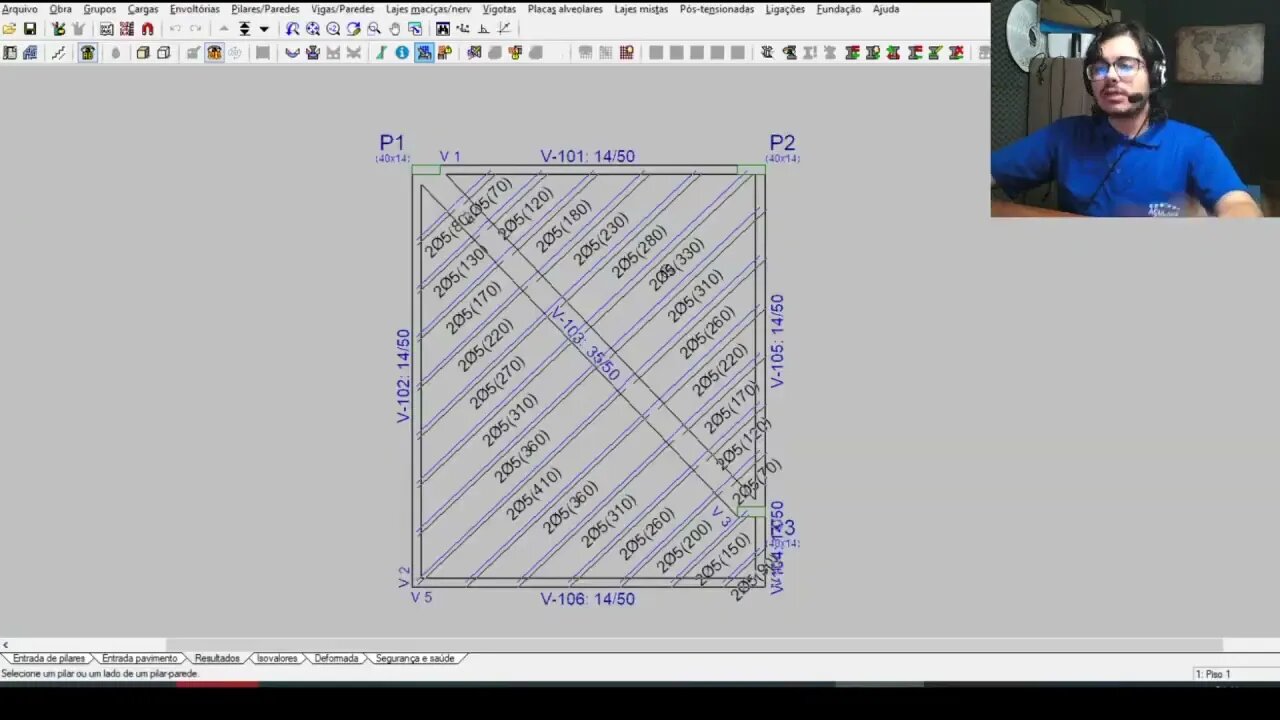Screen dimensions: 1280x720
Task: Click beam icon with green arrow
Action: pos(893,53)
